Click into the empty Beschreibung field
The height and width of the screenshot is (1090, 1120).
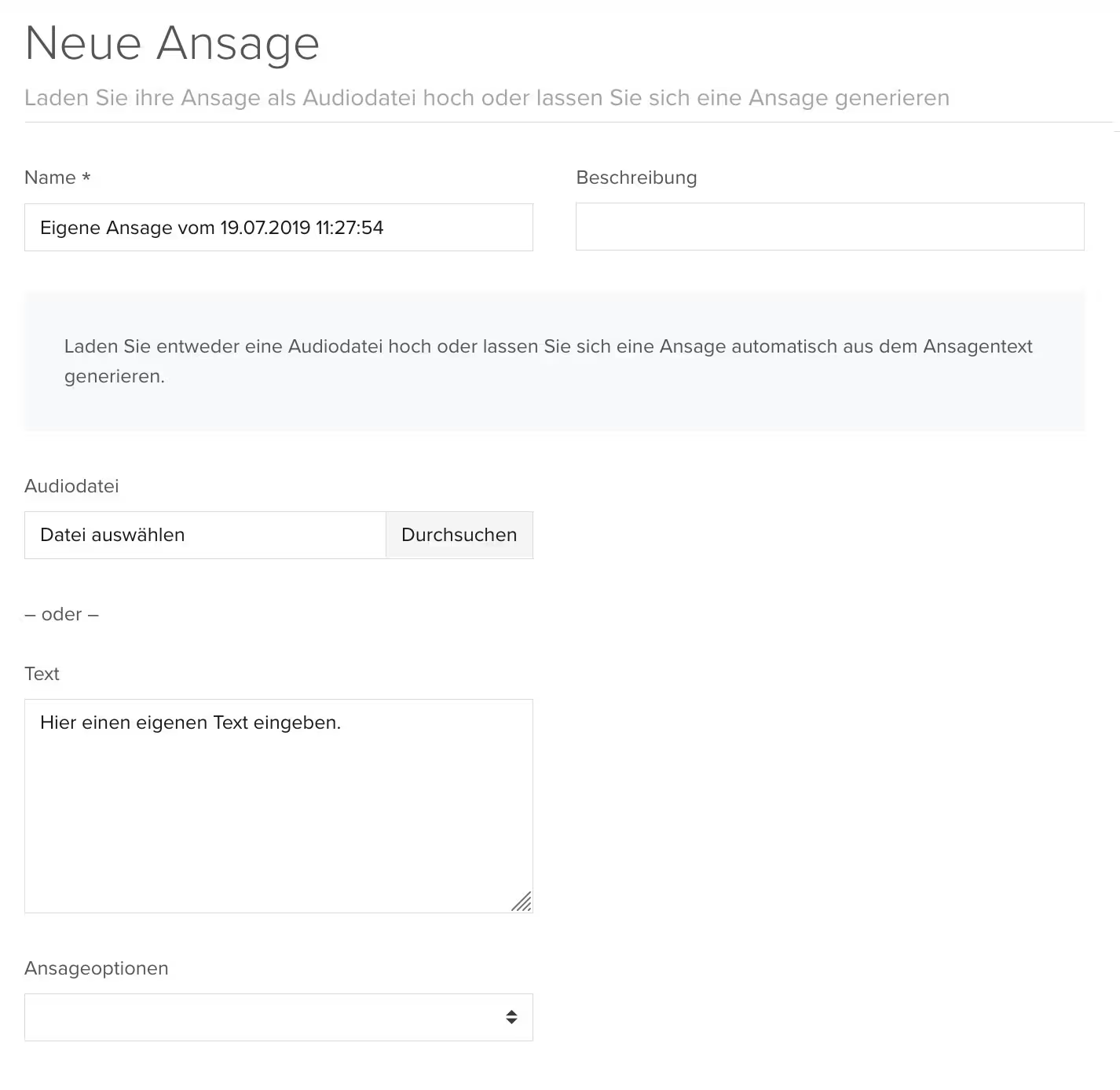click(x=830, y=227)
